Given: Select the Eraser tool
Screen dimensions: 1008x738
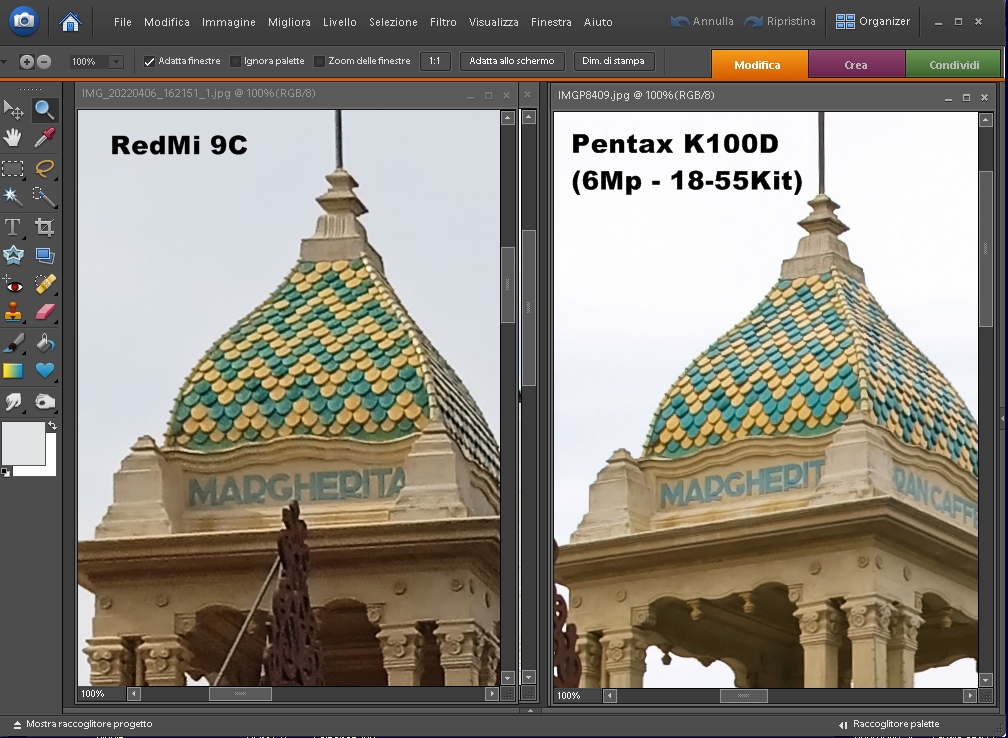Looking at the screenshot, I should (x=44, y=312).
